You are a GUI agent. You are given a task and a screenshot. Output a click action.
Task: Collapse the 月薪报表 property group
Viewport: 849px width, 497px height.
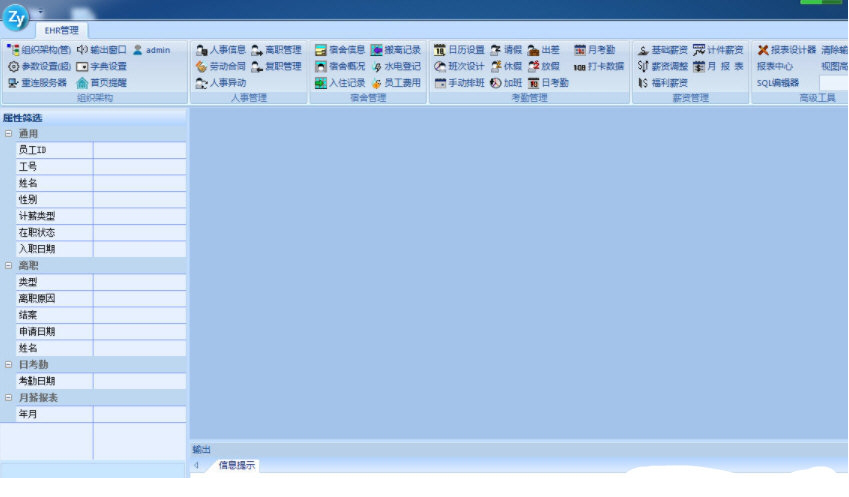click(x=8, y=398)
